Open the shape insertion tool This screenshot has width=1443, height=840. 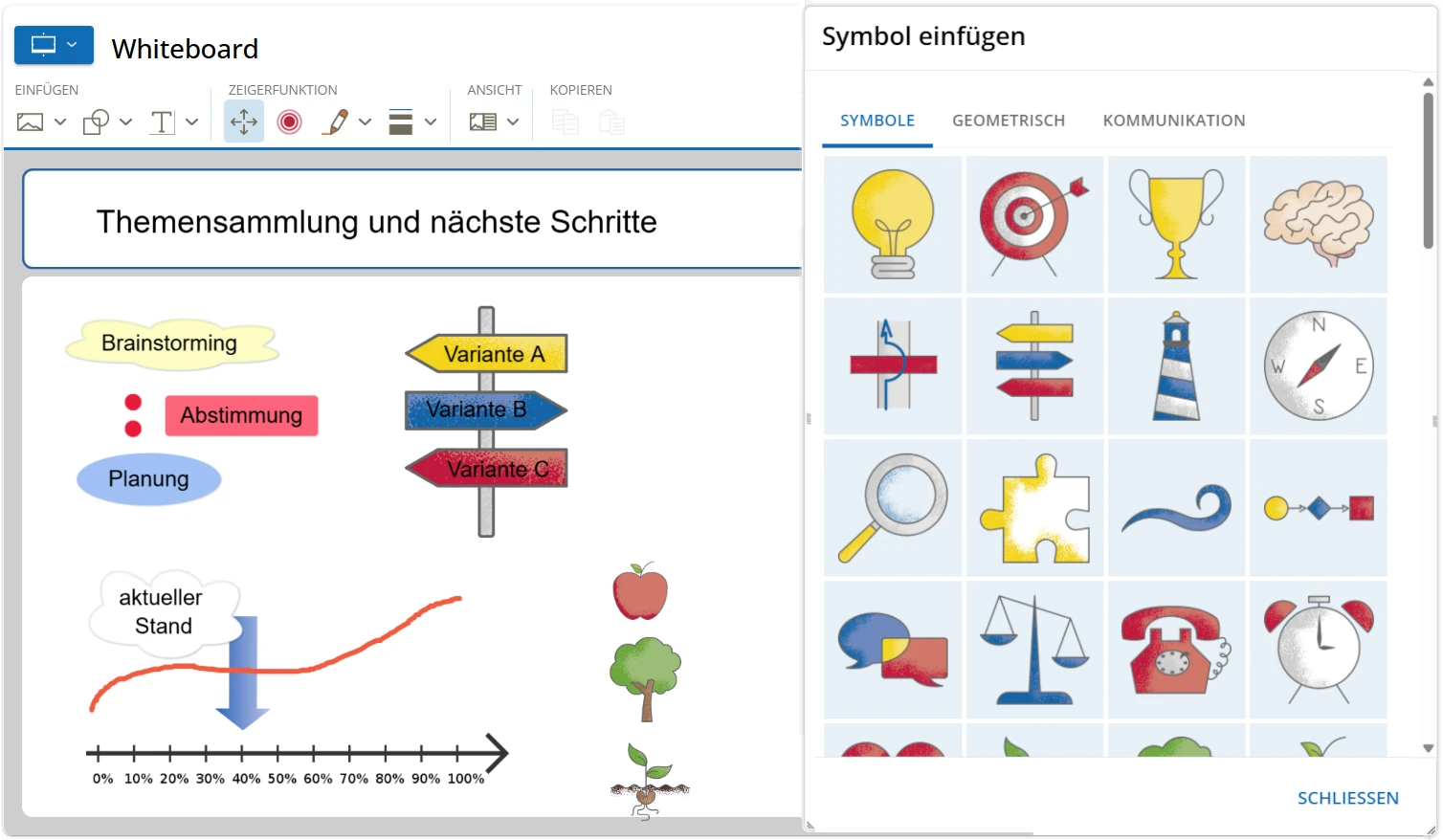(x=99, y=122)
